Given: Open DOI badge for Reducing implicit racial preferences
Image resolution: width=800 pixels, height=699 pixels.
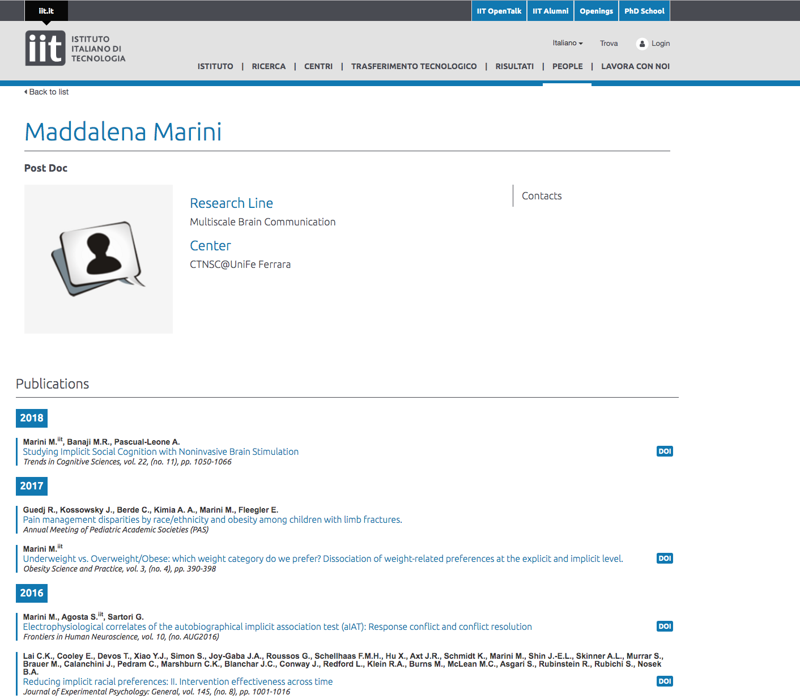Looking at the screenshot, I should tap(664, 681).
